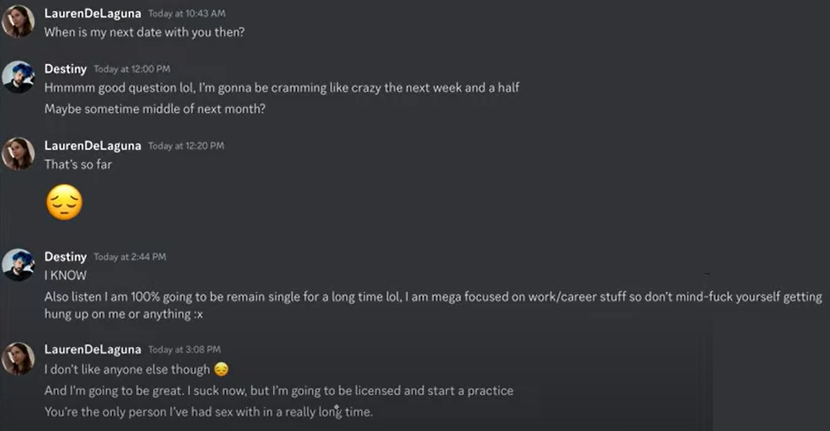Click the Destiny username at 2:44 PM
The image size is (830, 431).
click(x=66, y=257)
